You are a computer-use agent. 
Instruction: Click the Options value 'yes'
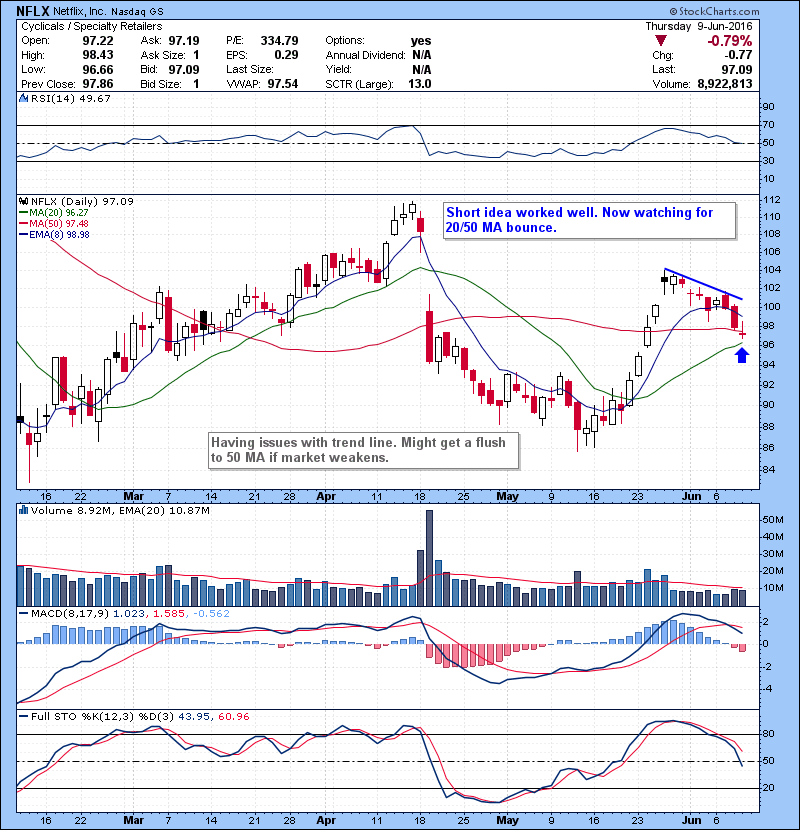point(421,41)
